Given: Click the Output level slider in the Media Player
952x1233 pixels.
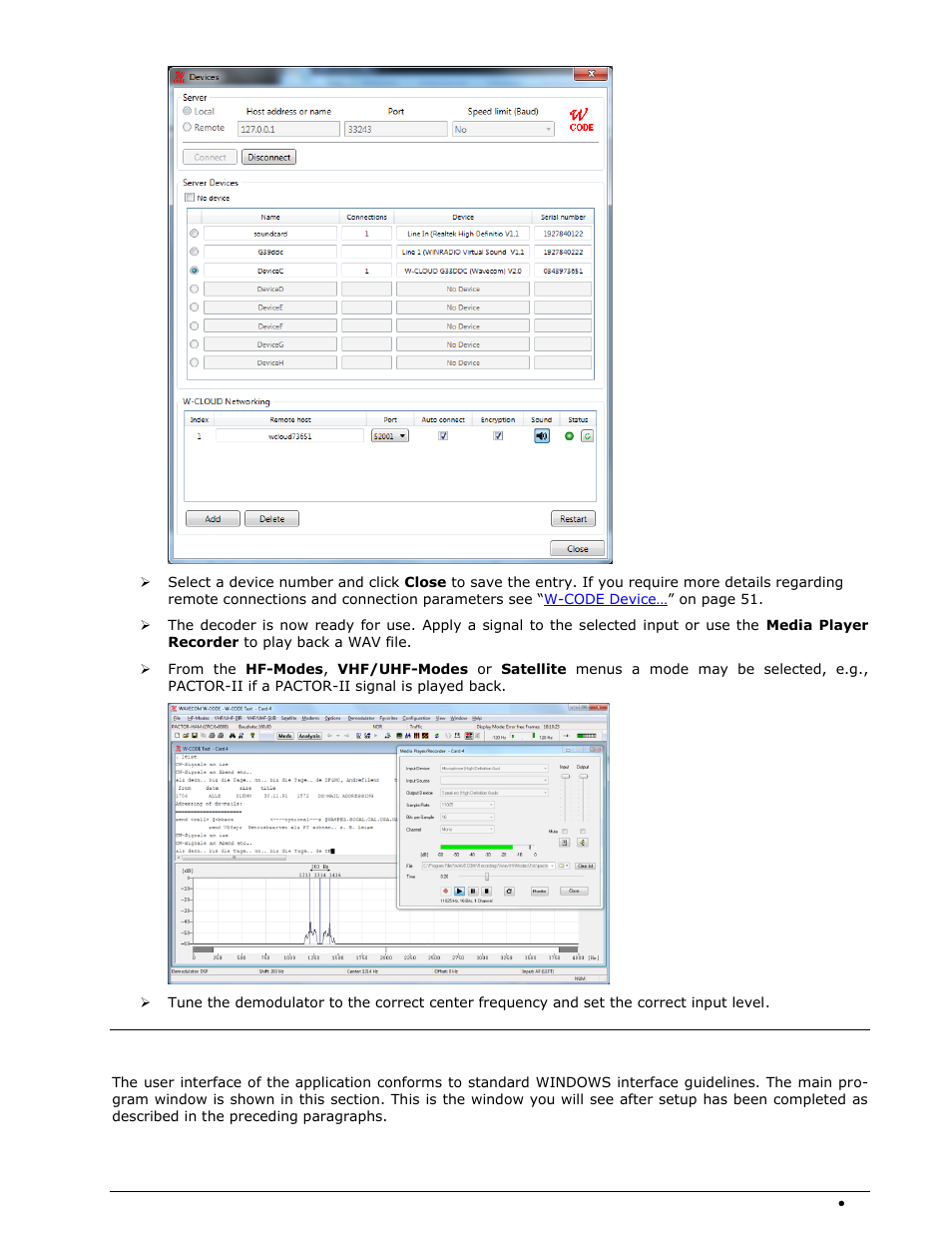Looking at the screenshot, I should [x=583, y=776].
